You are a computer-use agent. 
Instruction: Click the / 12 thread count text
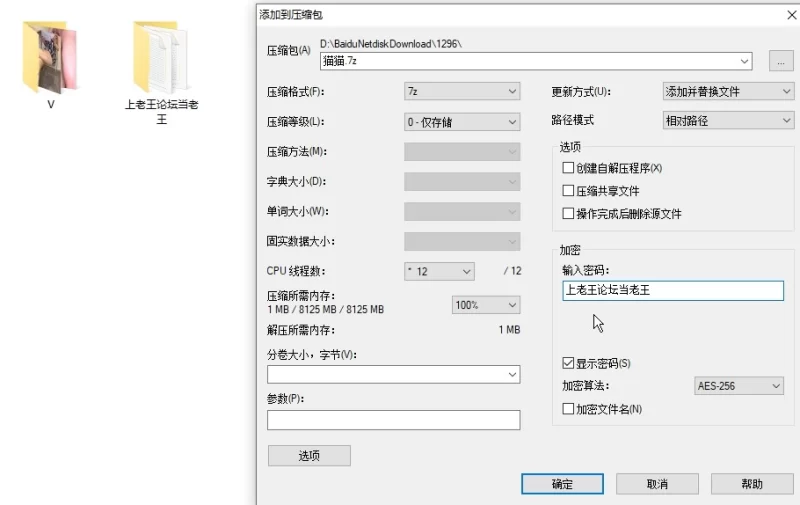pyautogui.click(x=512, y=271)
